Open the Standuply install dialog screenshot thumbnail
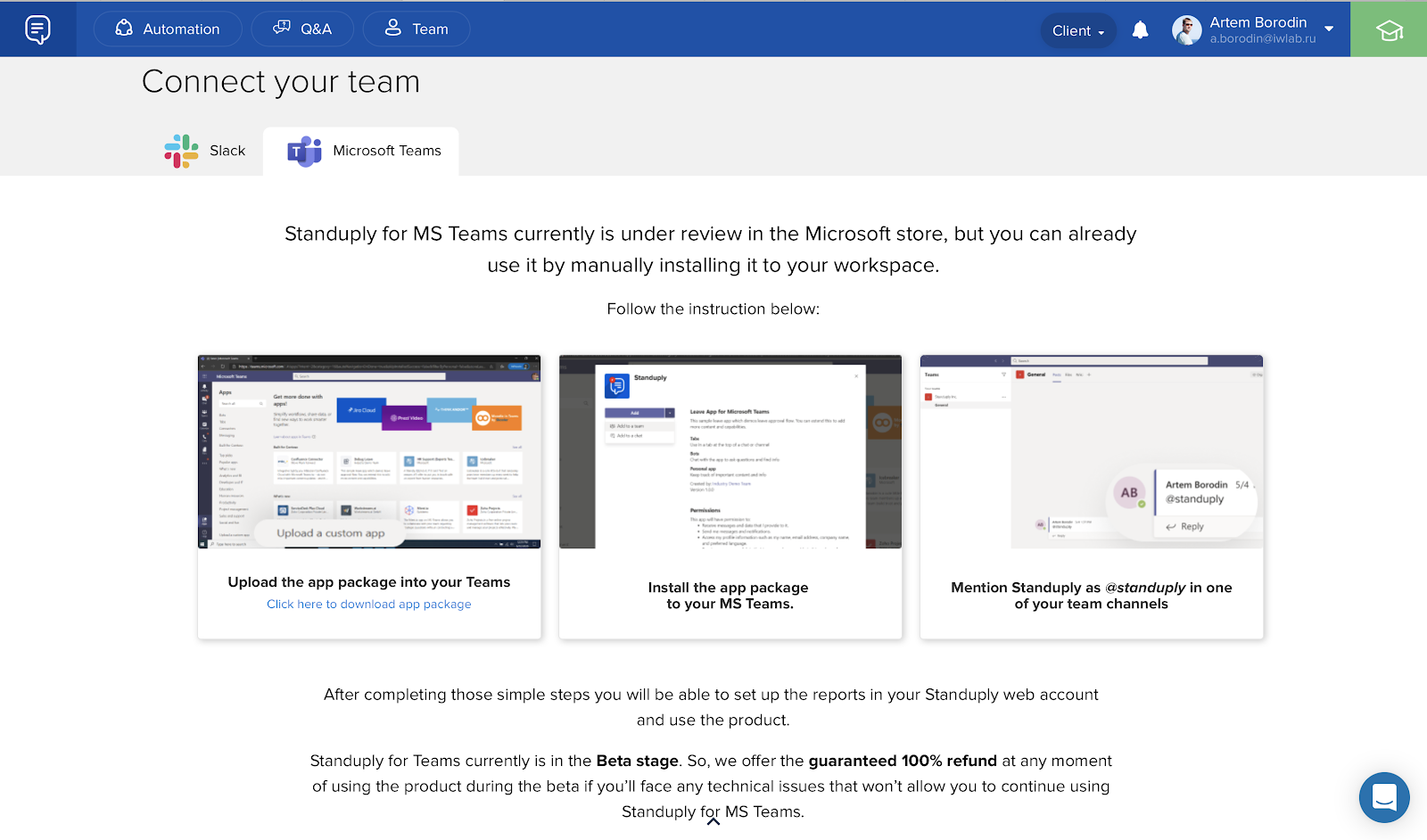This screenshot has height=840, width=1427. pyautogui.click(x=730, y=451)
